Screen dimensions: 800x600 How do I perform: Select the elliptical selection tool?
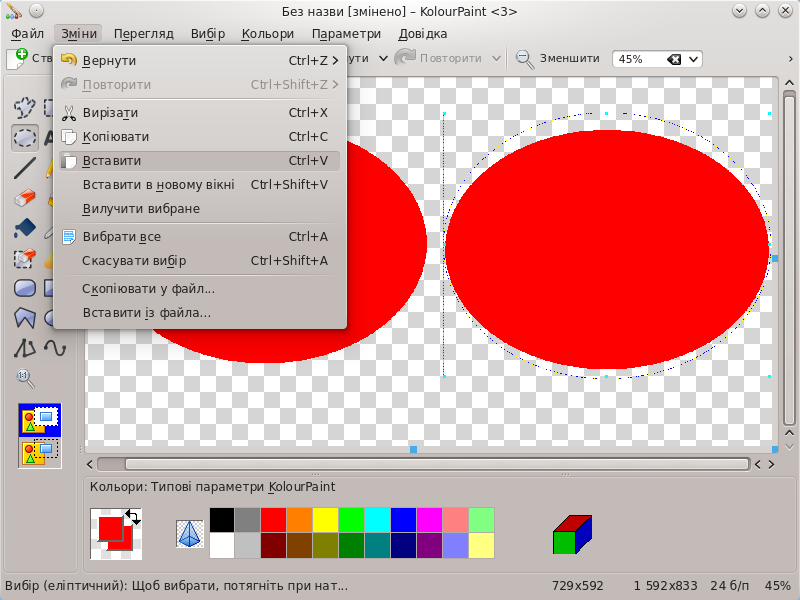click(24, 138)
